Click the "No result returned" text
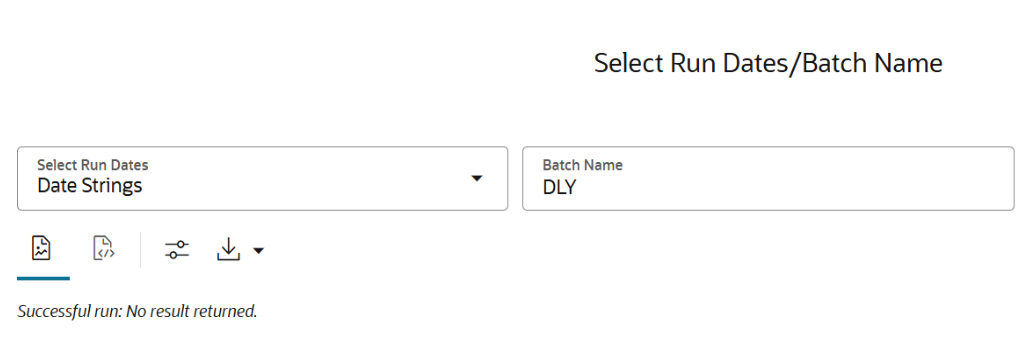1029x363 pixels. 192,311
